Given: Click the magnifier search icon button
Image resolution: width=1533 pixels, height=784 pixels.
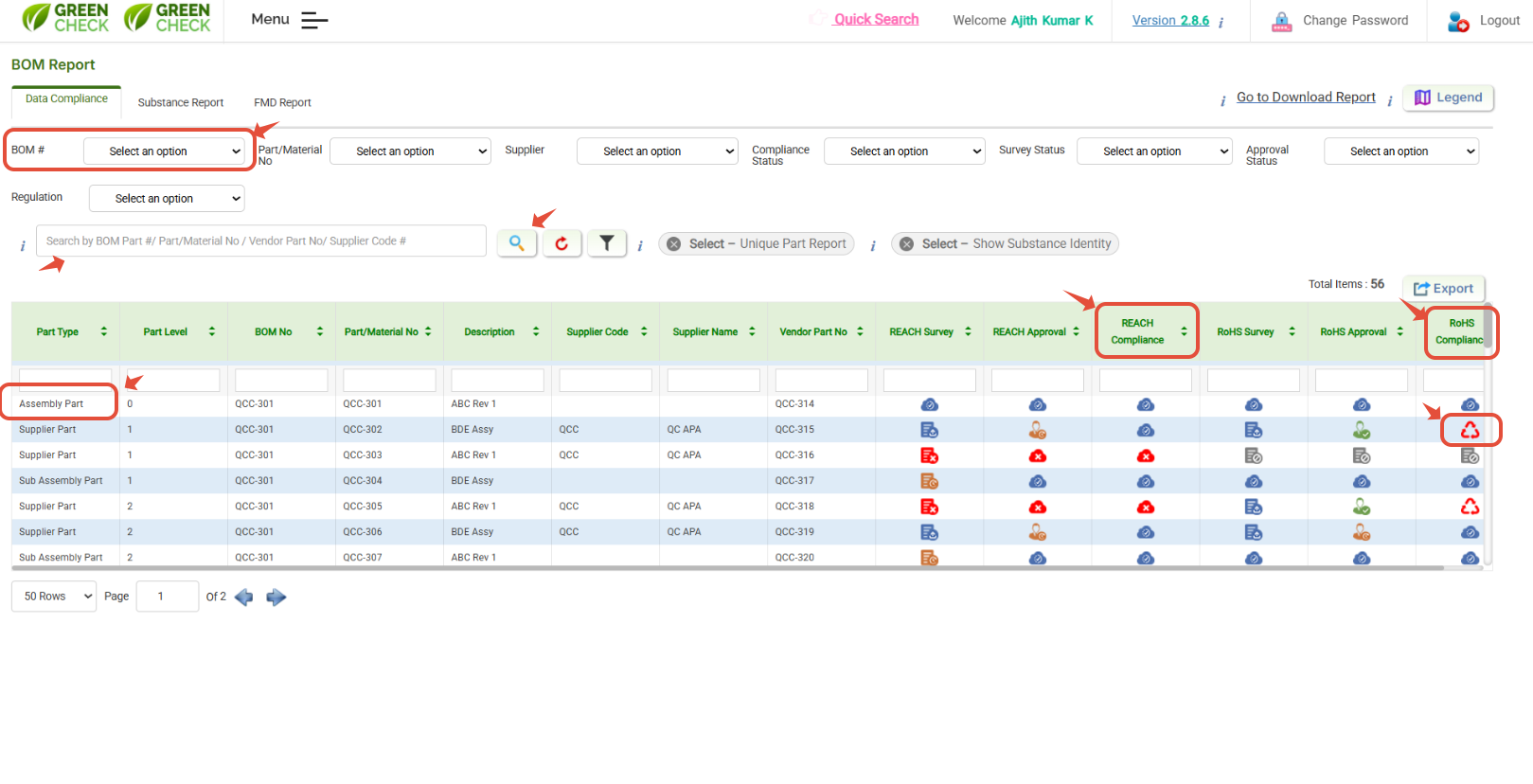Looking at the screenshot, I should [516, 243].
